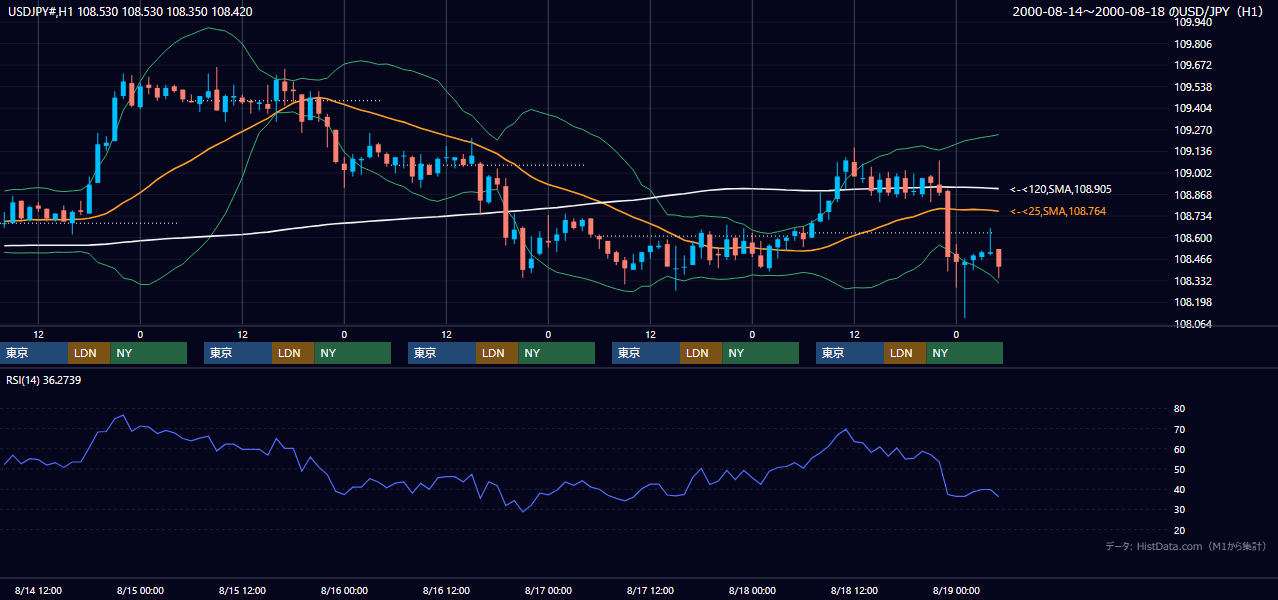Select the 8/18 00:00 date label
Screen dimensions: 1278x600
tap(753, 590)
